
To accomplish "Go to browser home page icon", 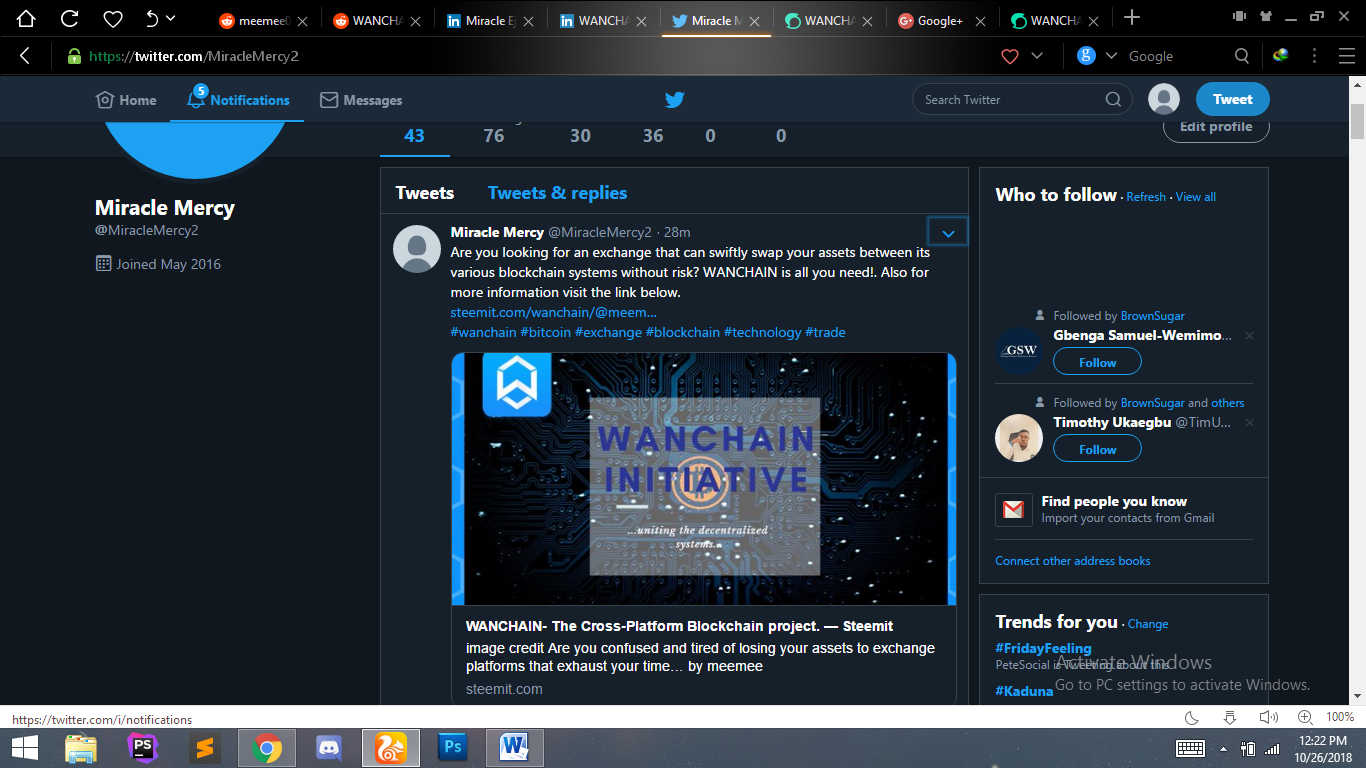I will click(x=25, y=18).
